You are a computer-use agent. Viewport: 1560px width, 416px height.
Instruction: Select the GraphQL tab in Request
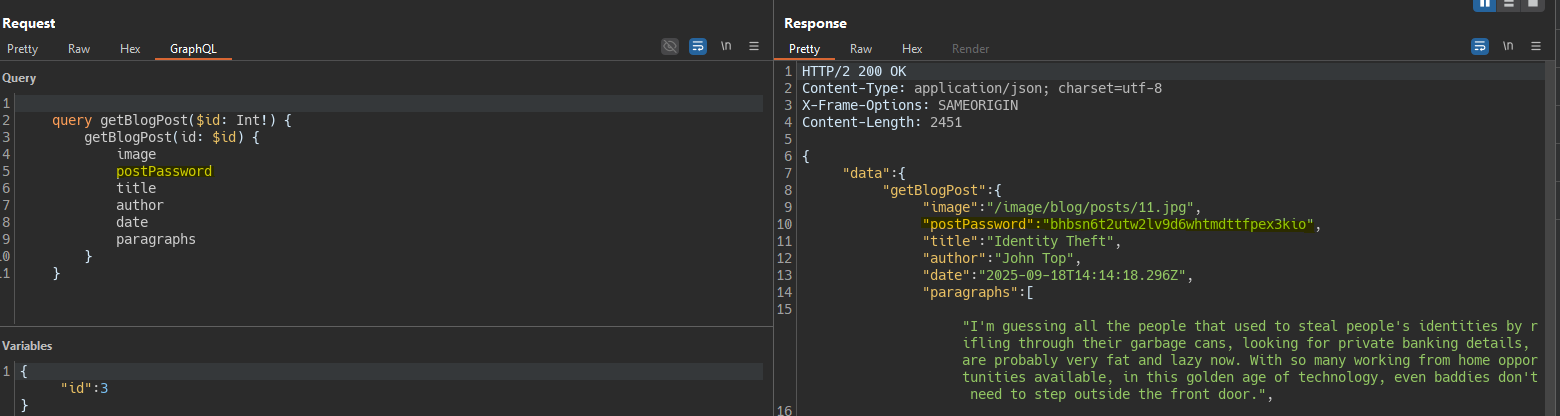tap(193, 48)
